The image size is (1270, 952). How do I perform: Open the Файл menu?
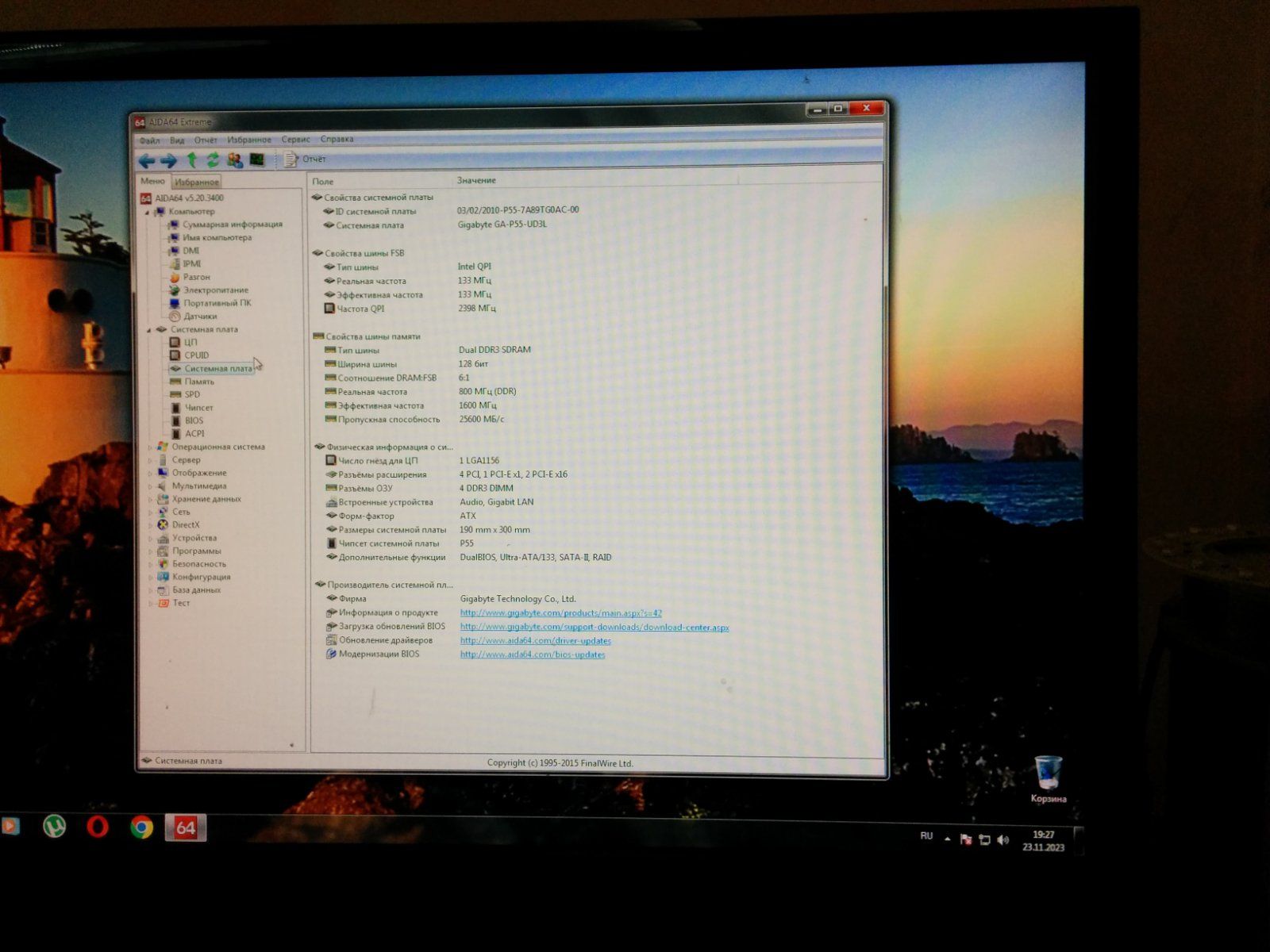click(149, 140)
